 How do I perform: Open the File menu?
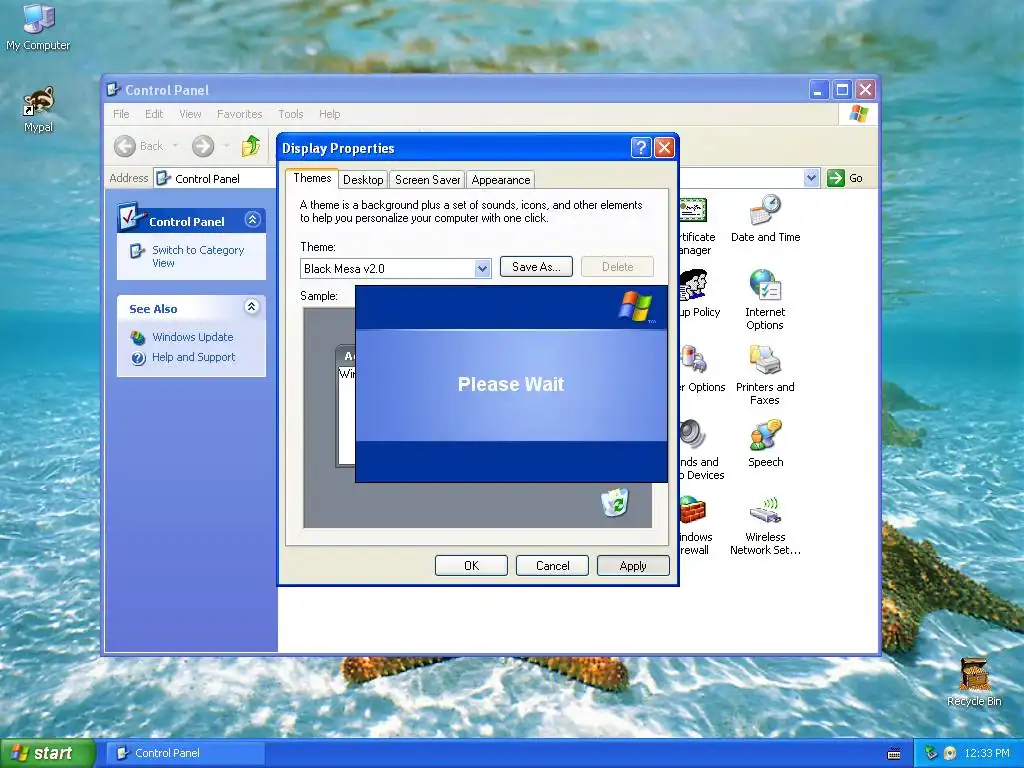(121, 114)
